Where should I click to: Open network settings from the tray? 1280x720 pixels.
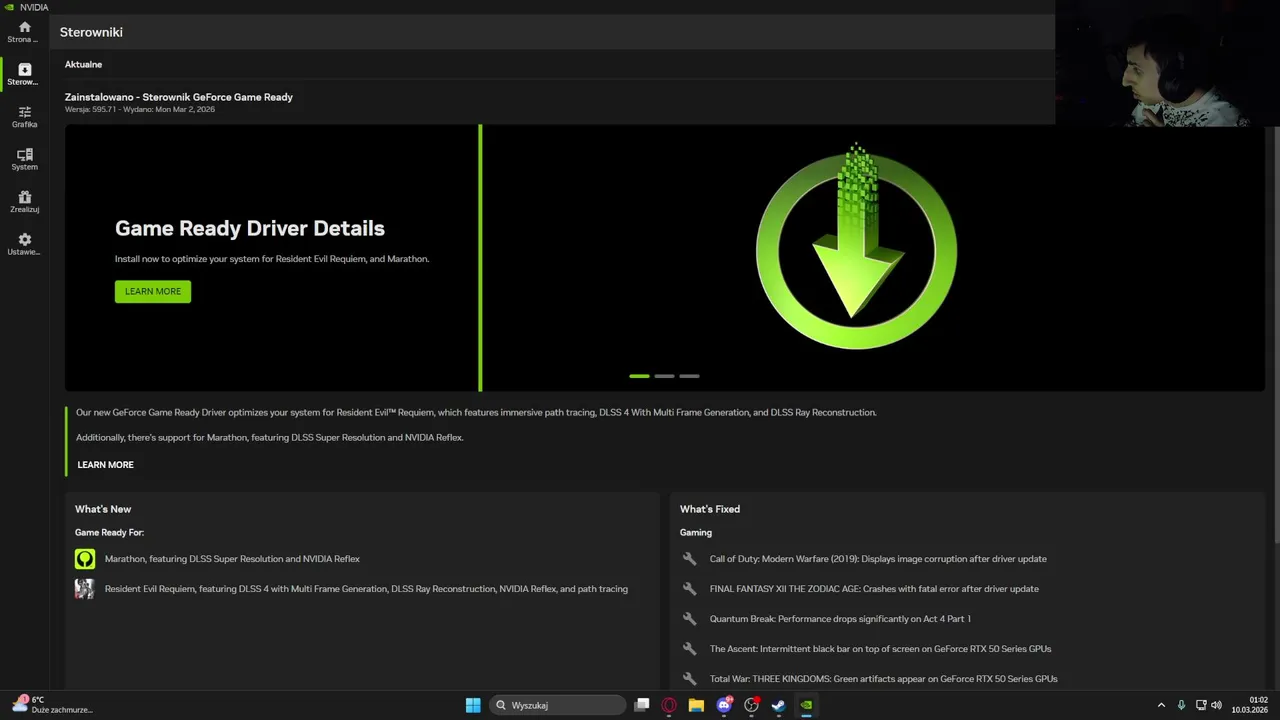tap(1201, 705)
